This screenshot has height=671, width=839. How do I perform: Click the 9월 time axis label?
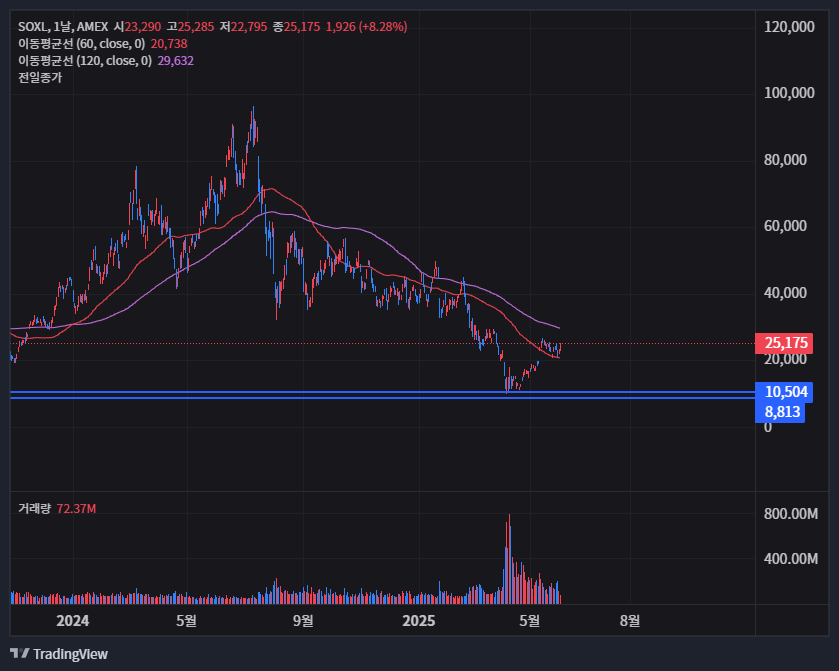click(x=303, y=621)
